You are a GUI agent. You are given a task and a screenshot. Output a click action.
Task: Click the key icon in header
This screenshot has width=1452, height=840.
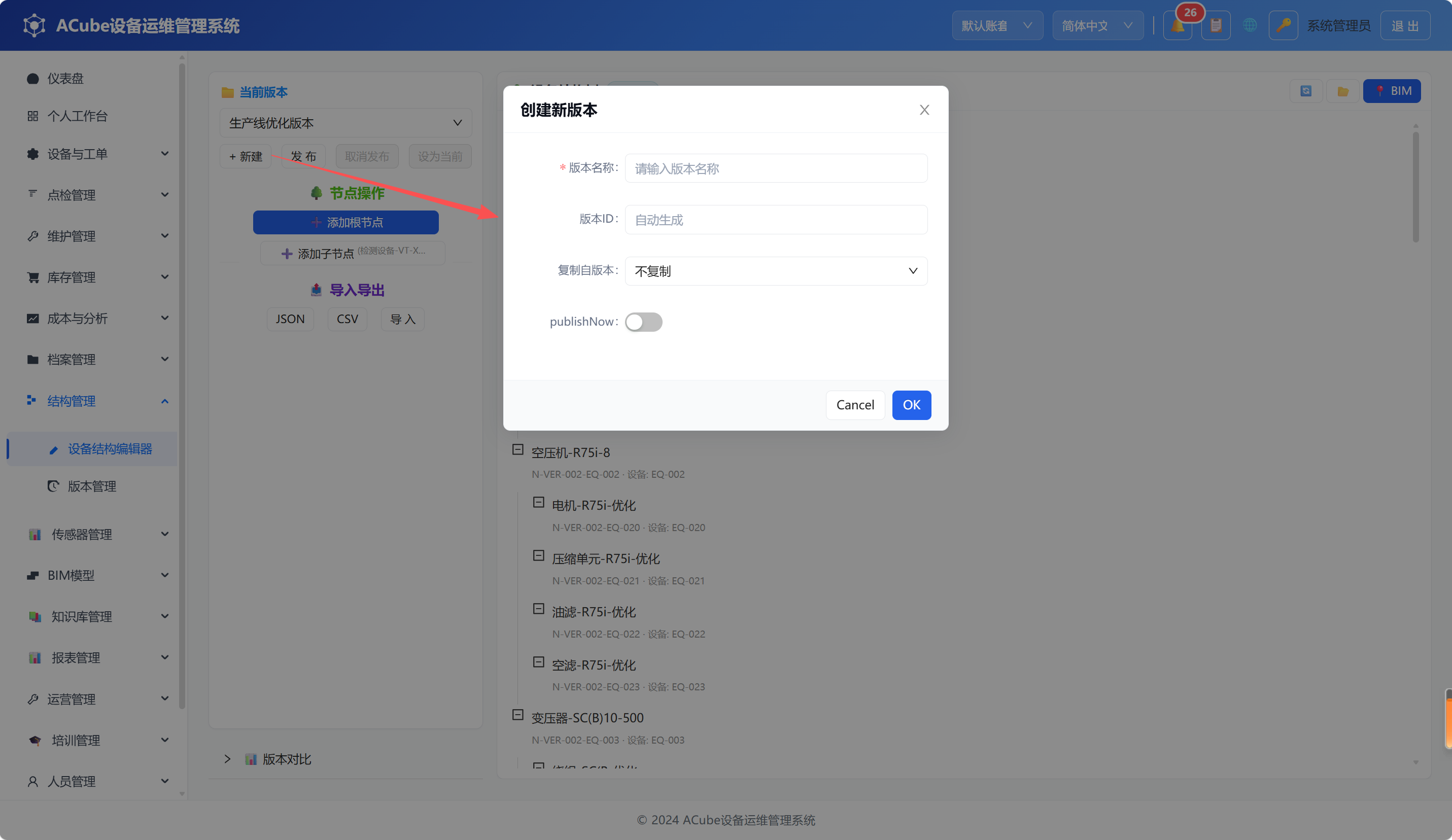click(x=1283, y=26)
